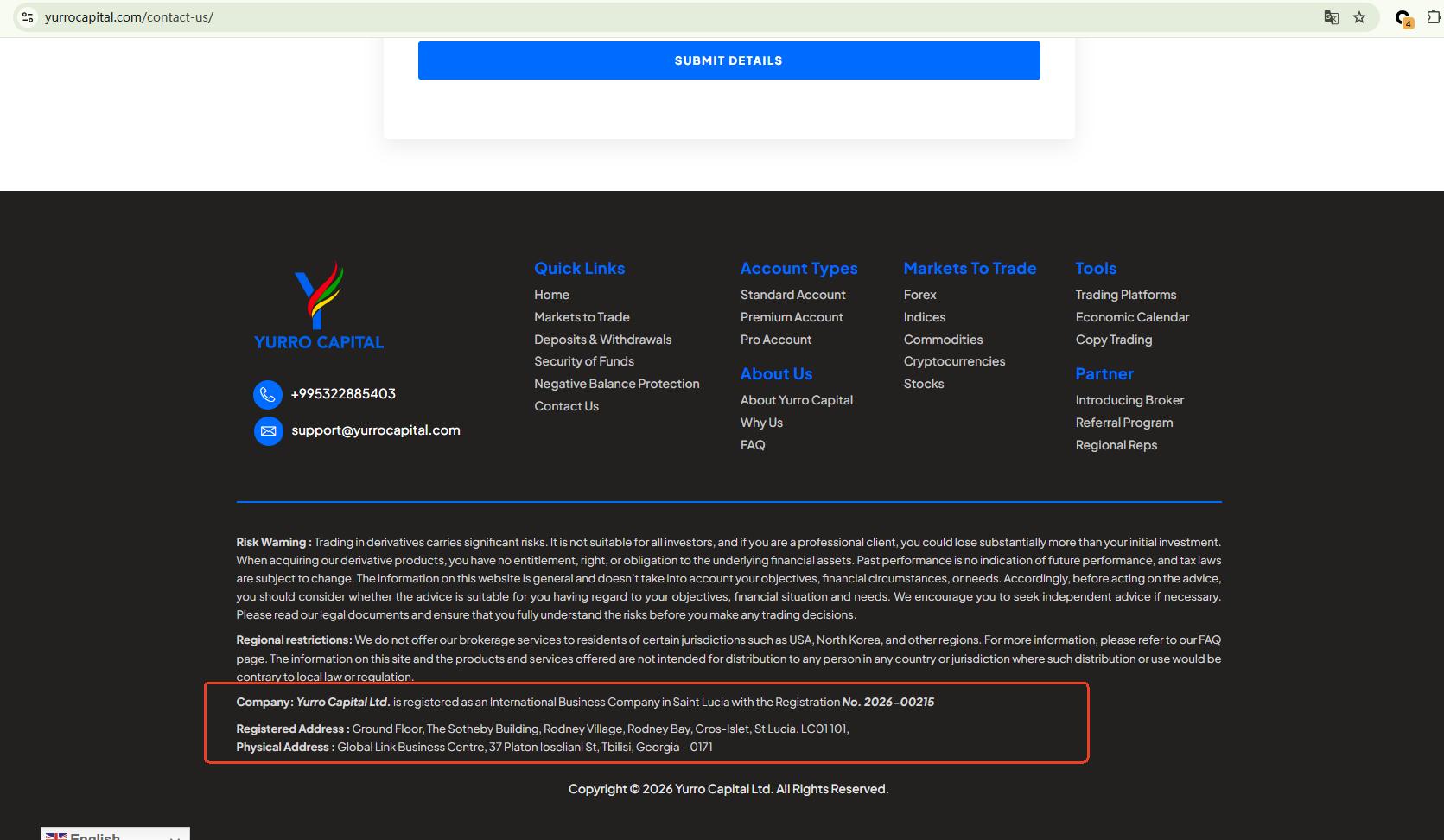The width and height of the screenshot is (1444, 840).
Task: Open the Economic Calendar link
Action: tap(1133, 317)
